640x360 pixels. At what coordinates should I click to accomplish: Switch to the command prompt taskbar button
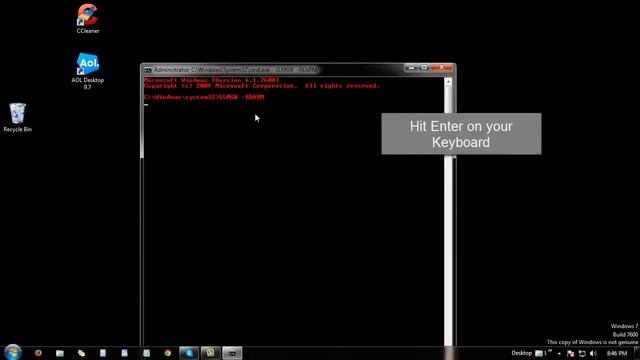point(232,353)
